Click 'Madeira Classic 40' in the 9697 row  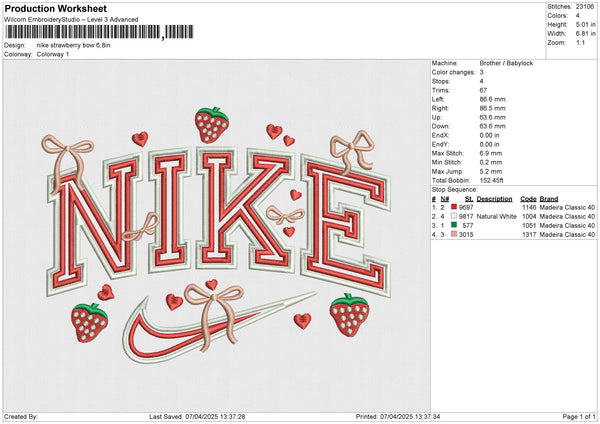click(567, 207)
